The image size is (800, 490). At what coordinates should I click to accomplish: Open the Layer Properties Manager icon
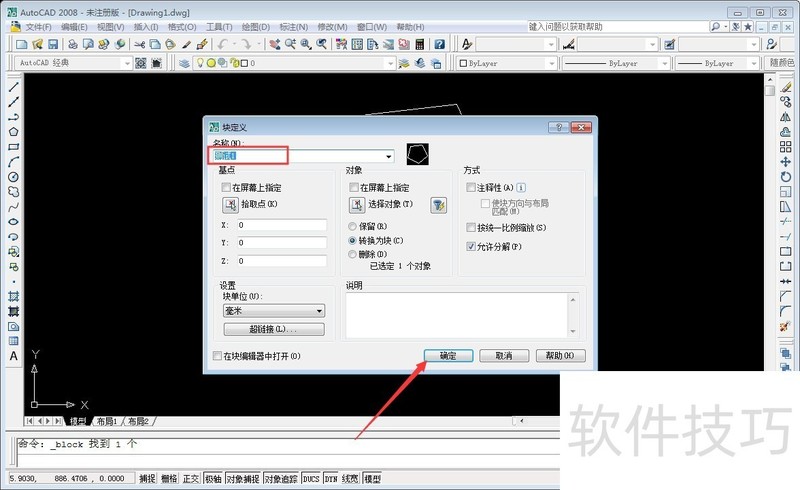[x=184, y=63]
